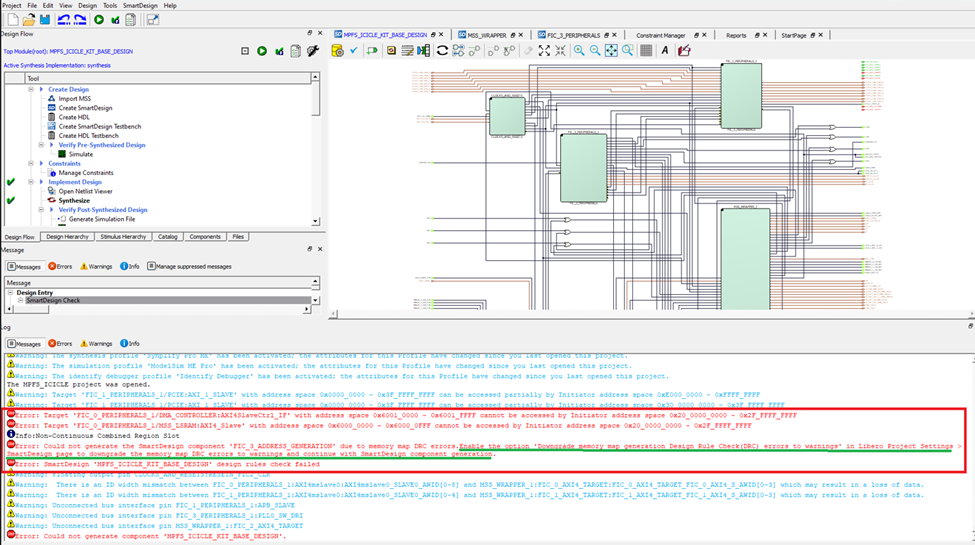Select the Catalog tab

click(167, 236)
